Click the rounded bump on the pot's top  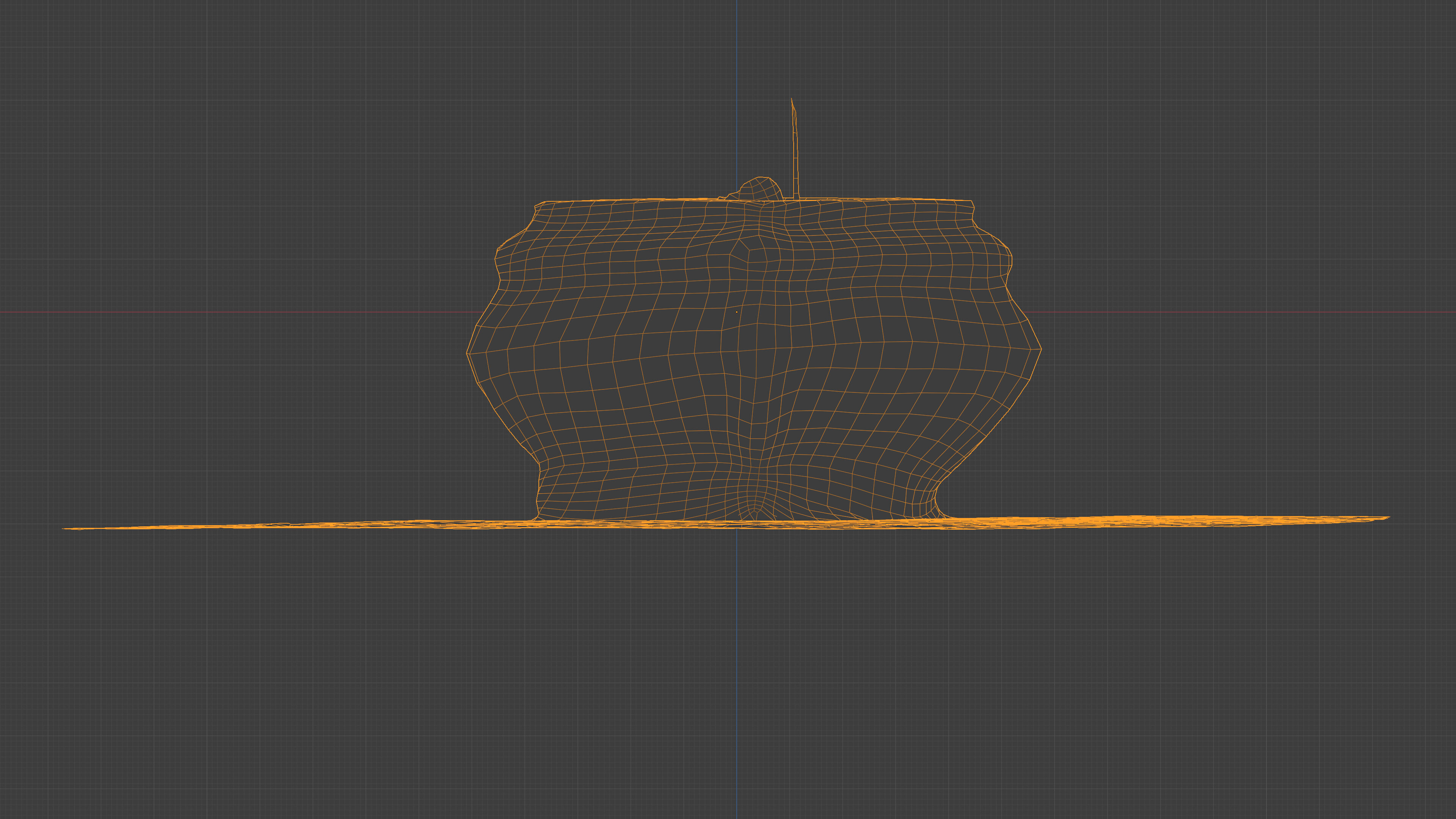[x=761, y=189]
